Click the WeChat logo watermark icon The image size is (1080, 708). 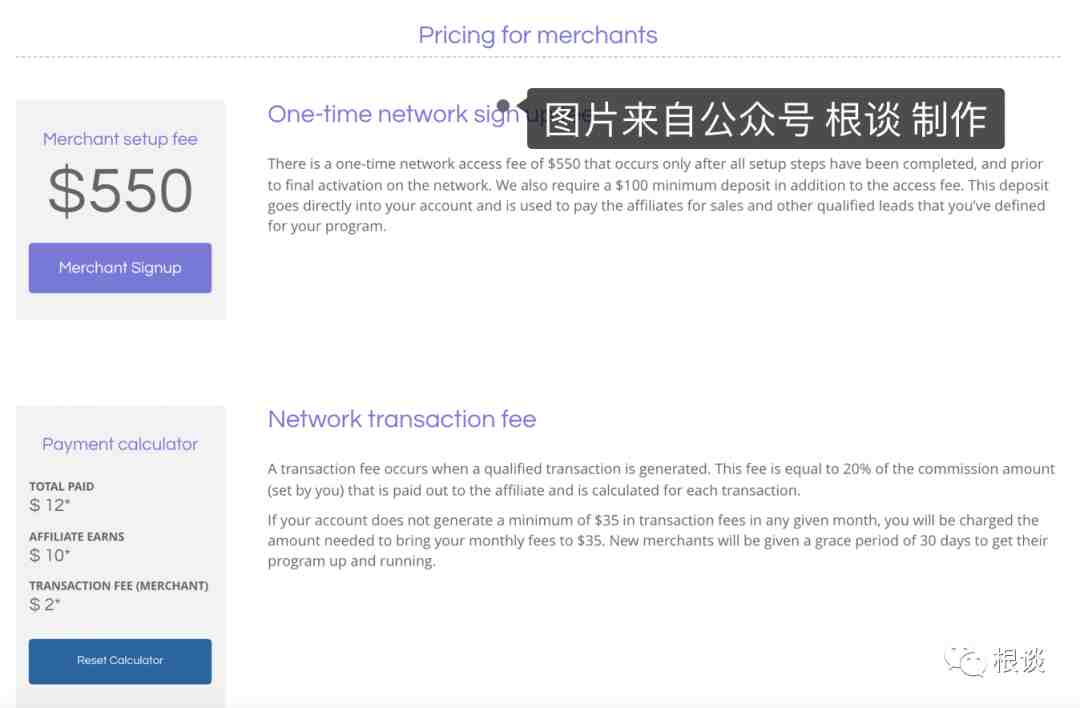(966, 662)
